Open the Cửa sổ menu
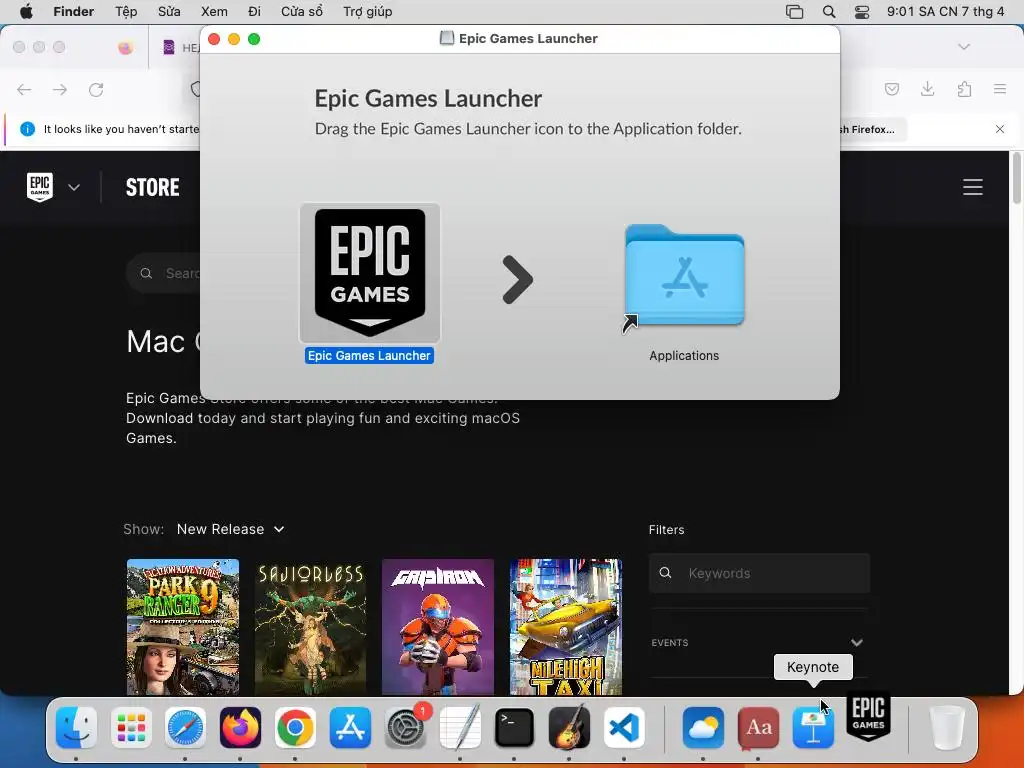The height and width of the screenshot is (768, 1024). (302, 12)
